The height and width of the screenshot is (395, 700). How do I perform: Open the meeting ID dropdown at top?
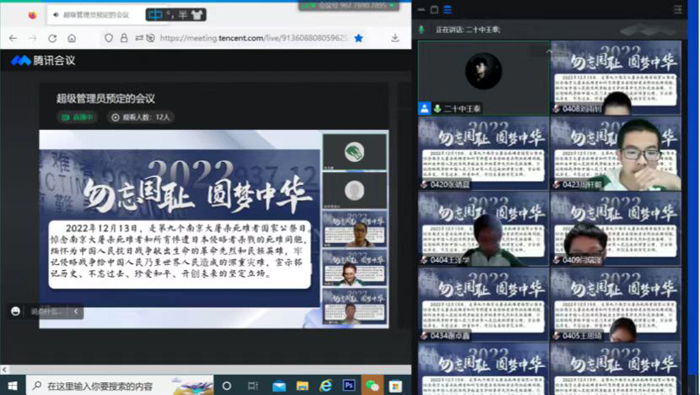pos(392,6)
